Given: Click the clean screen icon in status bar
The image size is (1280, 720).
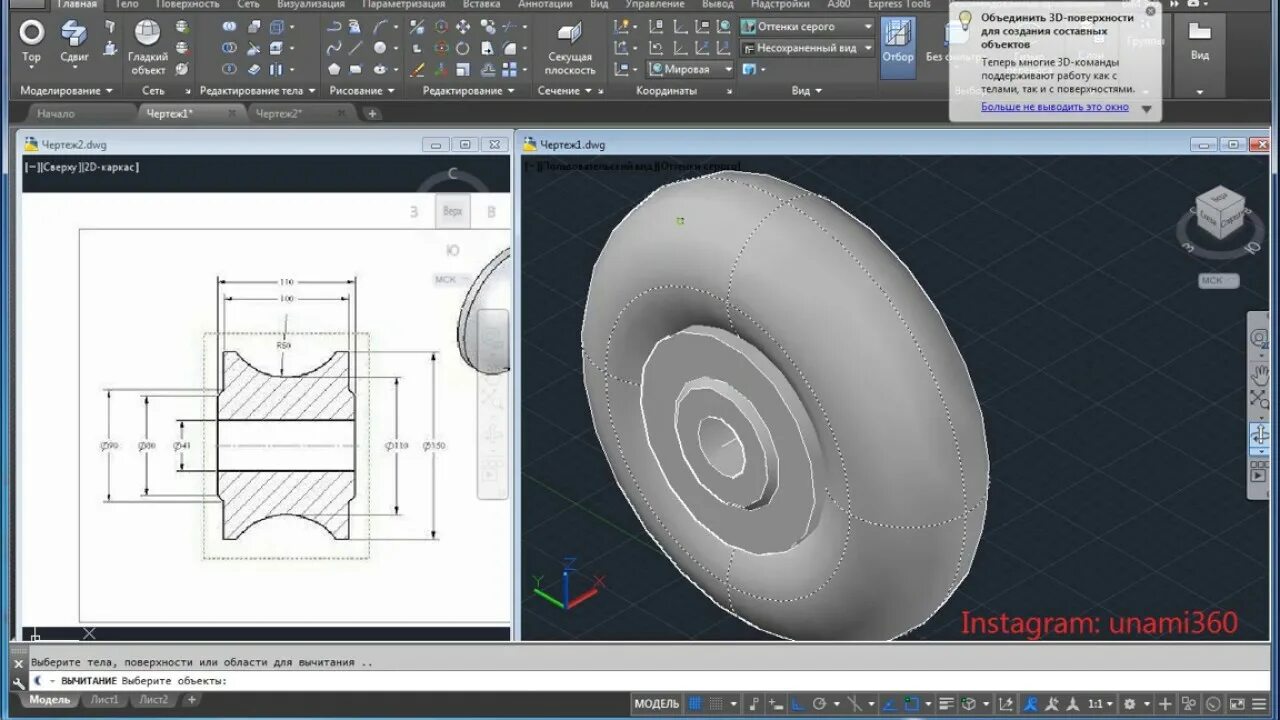Looking at the screenshot, I should pos(1236,704).
